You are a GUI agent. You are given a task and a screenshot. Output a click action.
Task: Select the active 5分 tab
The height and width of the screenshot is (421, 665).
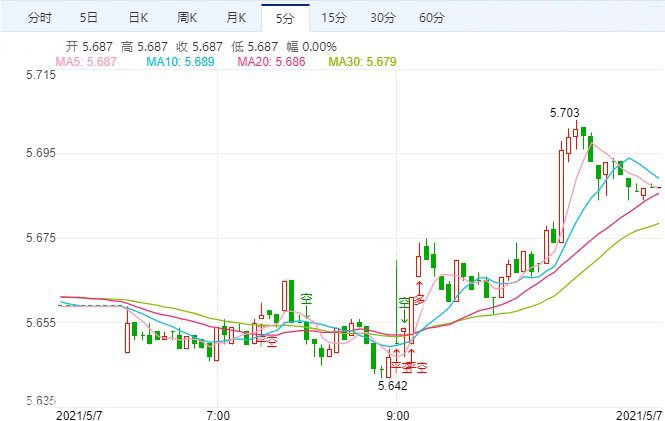tap(285, 18)
